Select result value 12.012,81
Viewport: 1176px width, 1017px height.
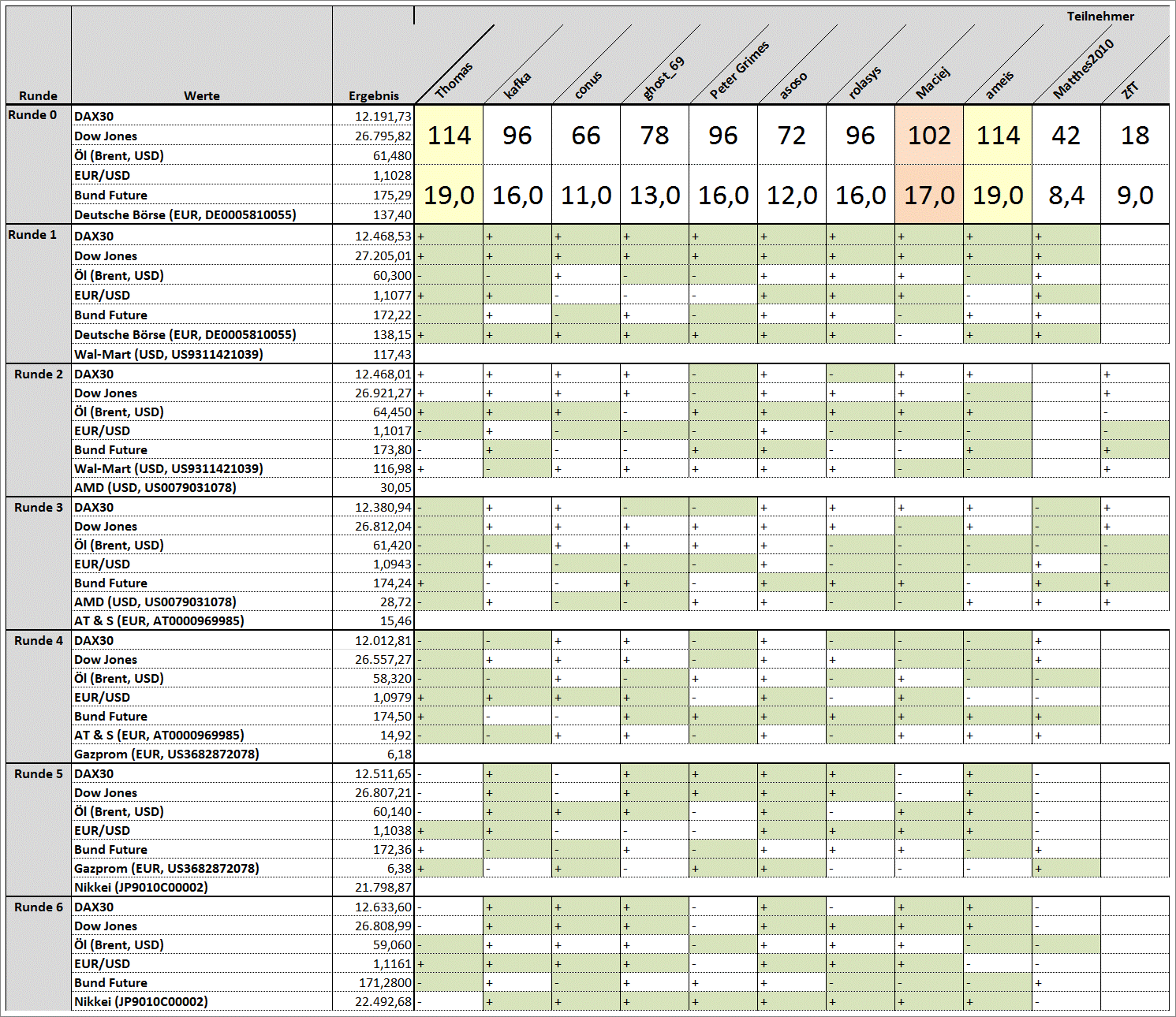pyautogui.click(x=383, y=640)
